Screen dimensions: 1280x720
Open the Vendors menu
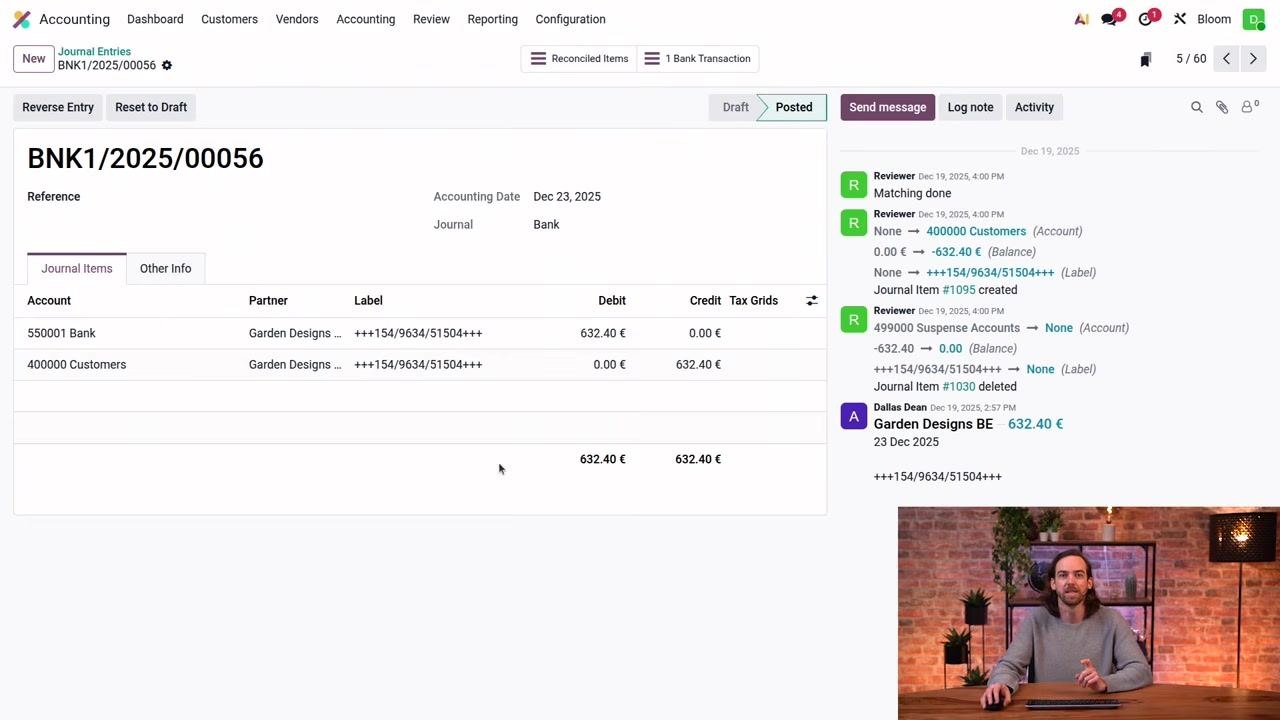(297, 19)
